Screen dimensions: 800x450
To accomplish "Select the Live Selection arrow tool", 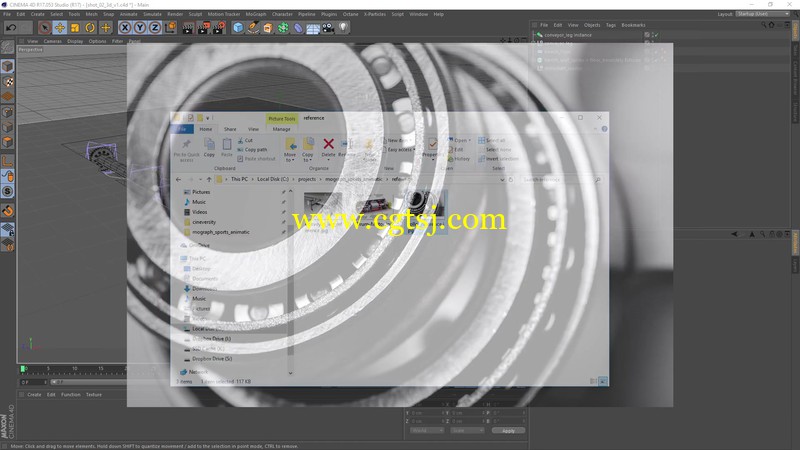I will click(44, 28).
